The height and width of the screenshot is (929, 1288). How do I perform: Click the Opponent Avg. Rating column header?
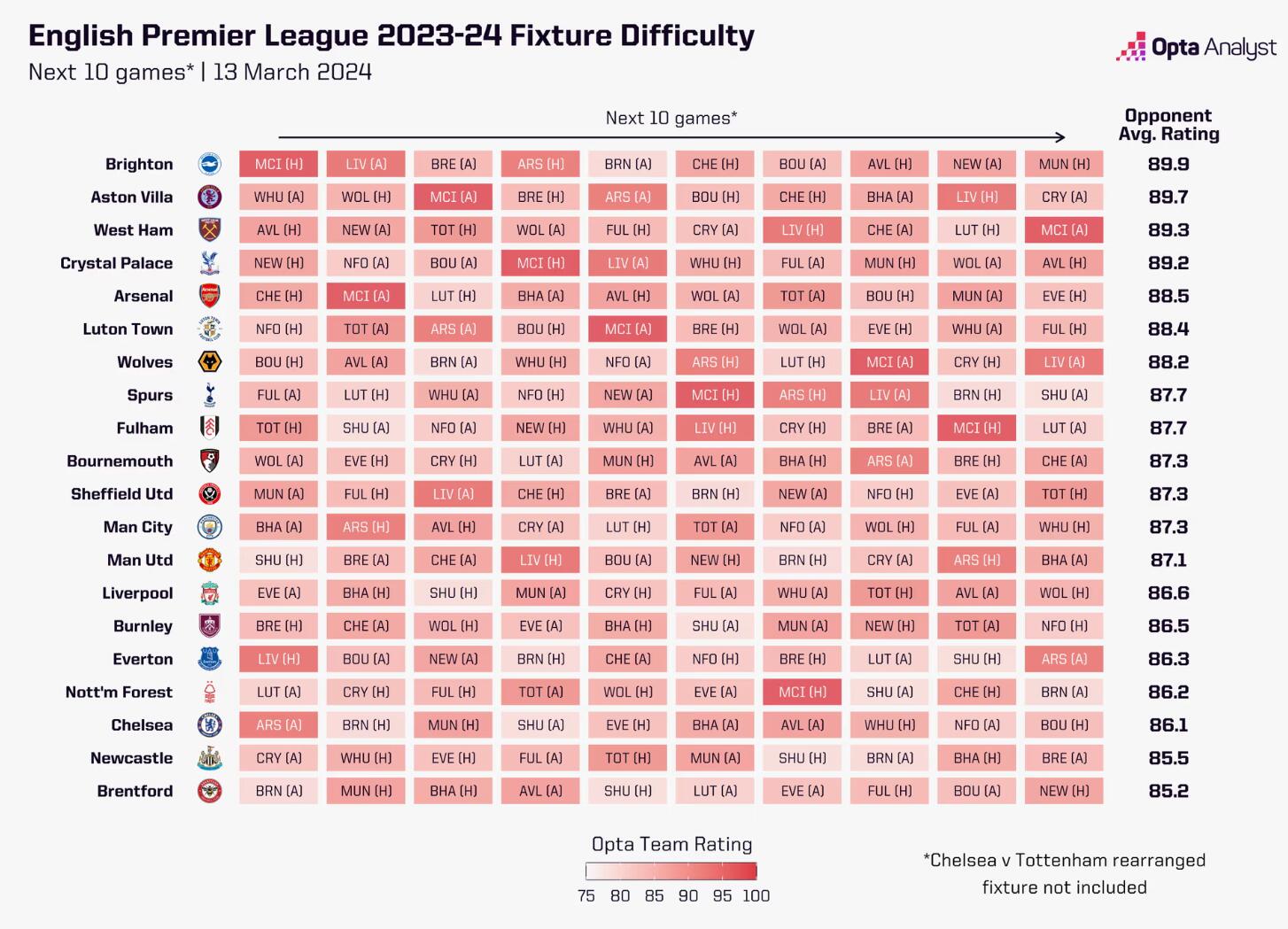[1168, 125]
